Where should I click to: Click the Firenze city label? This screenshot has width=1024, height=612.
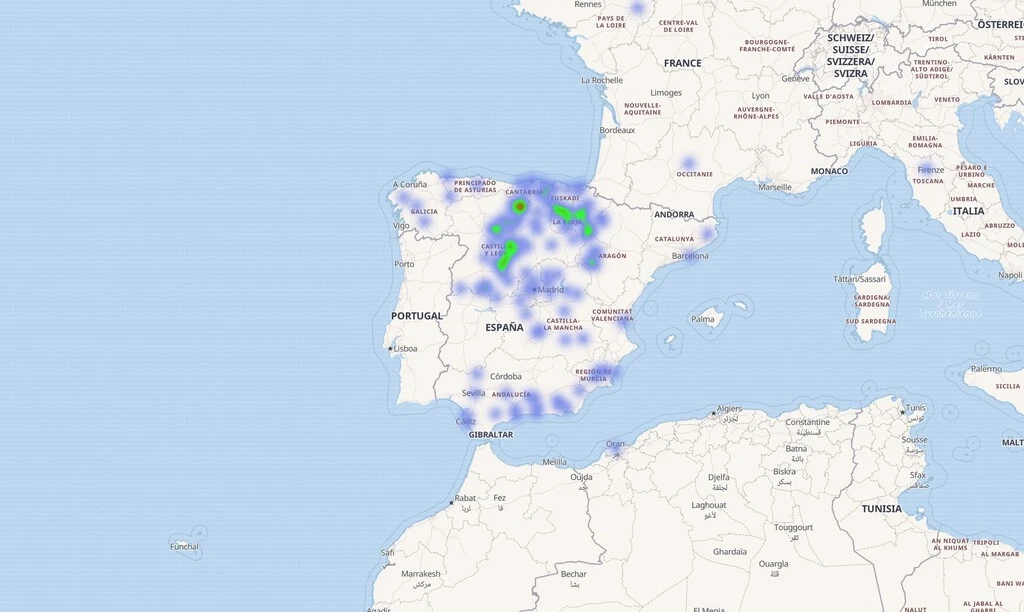click(x=931, y=170)
